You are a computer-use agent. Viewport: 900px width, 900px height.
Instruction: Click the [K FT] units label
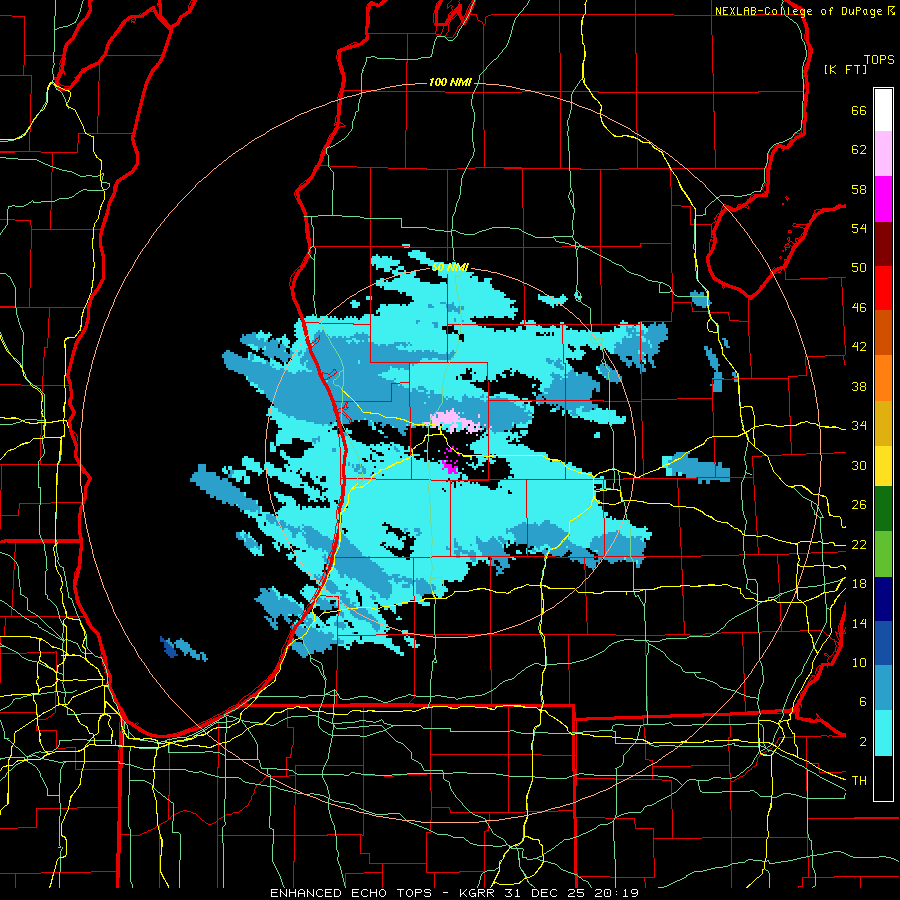click(845, 69)
